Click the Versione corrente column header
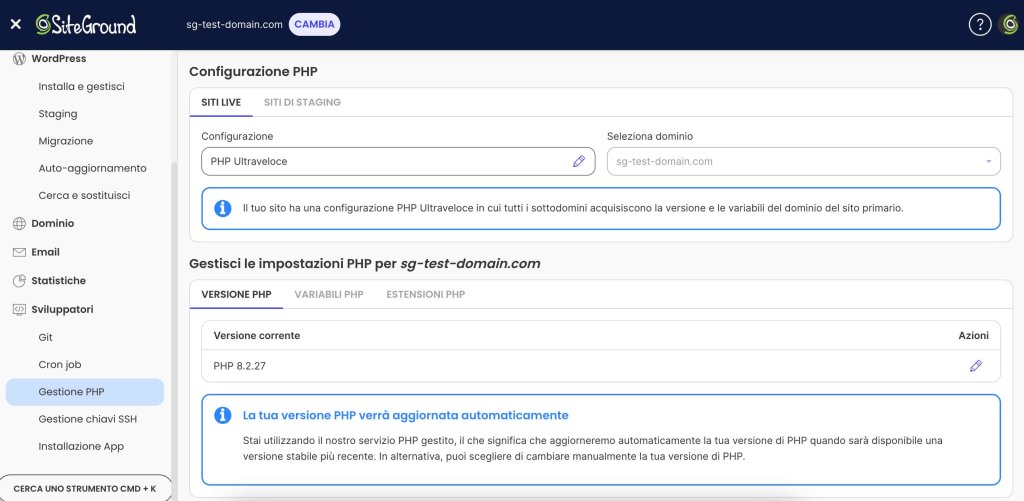 257,336
